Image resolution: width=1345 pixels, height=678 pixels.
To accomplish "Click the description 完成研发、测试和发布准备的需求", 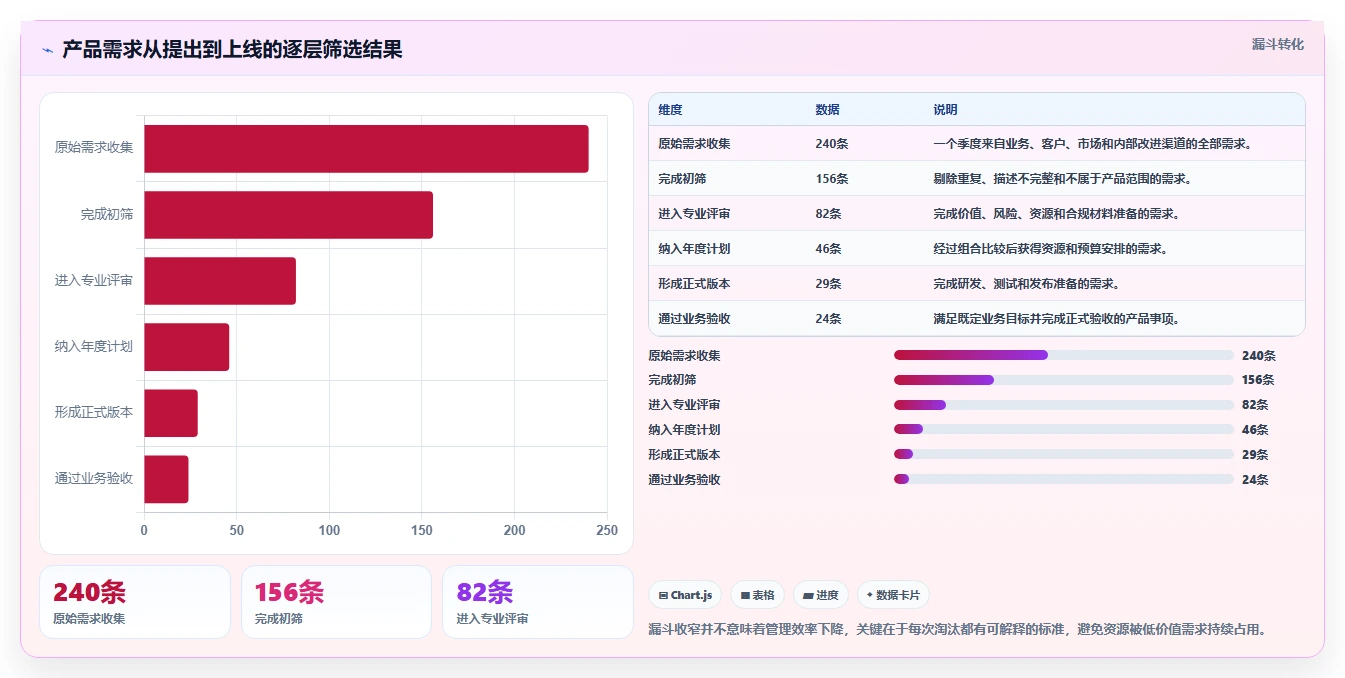I will pyautogui.click(x=1026, y=284).
